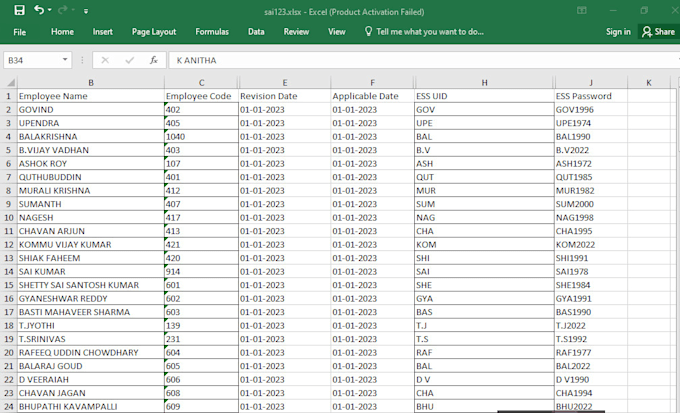
Task: Click the Undo arrow icon
Action: pyautogui.click(x=39, y=9)
